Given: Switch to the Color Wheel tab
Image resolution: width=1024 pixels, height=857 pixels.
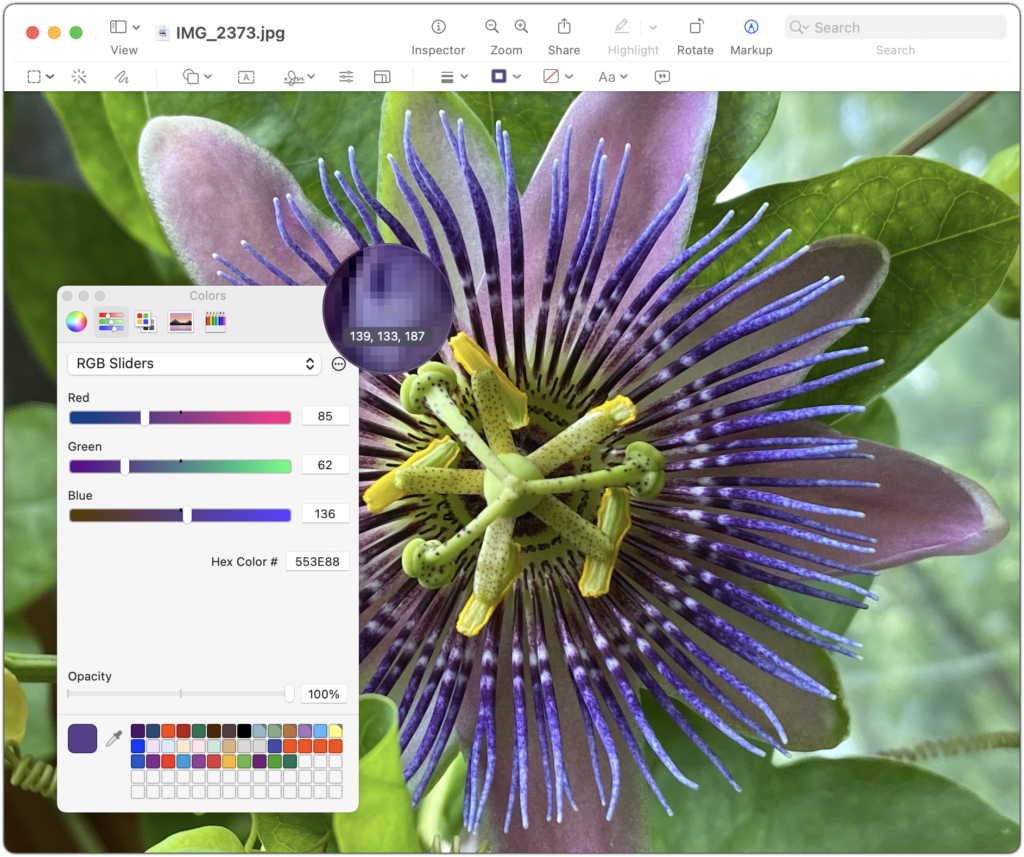Looking at the screenshot, I should pos(76,321).
